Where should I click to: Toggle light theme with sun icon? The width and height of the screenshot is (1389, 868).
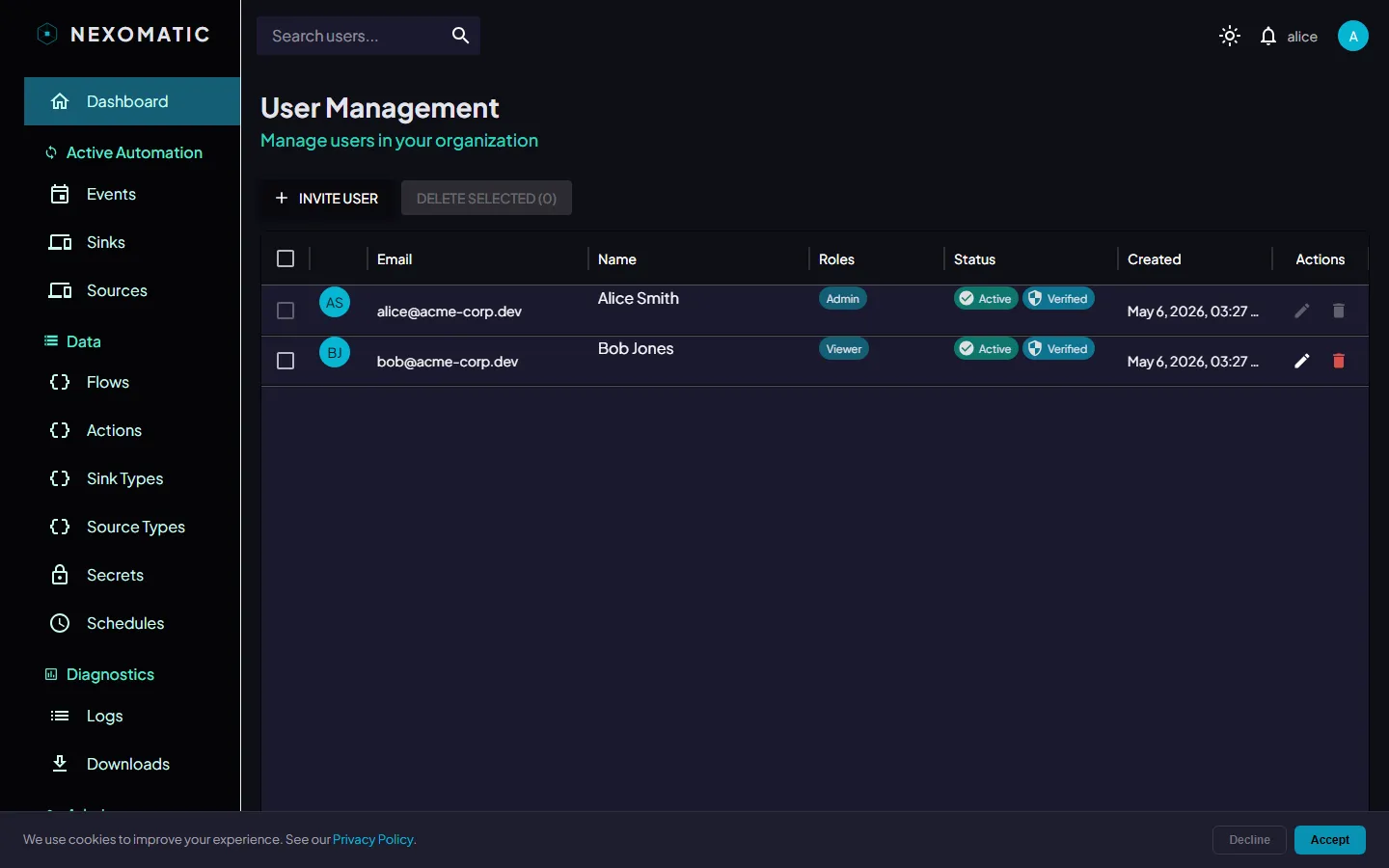click(1230, 37)
